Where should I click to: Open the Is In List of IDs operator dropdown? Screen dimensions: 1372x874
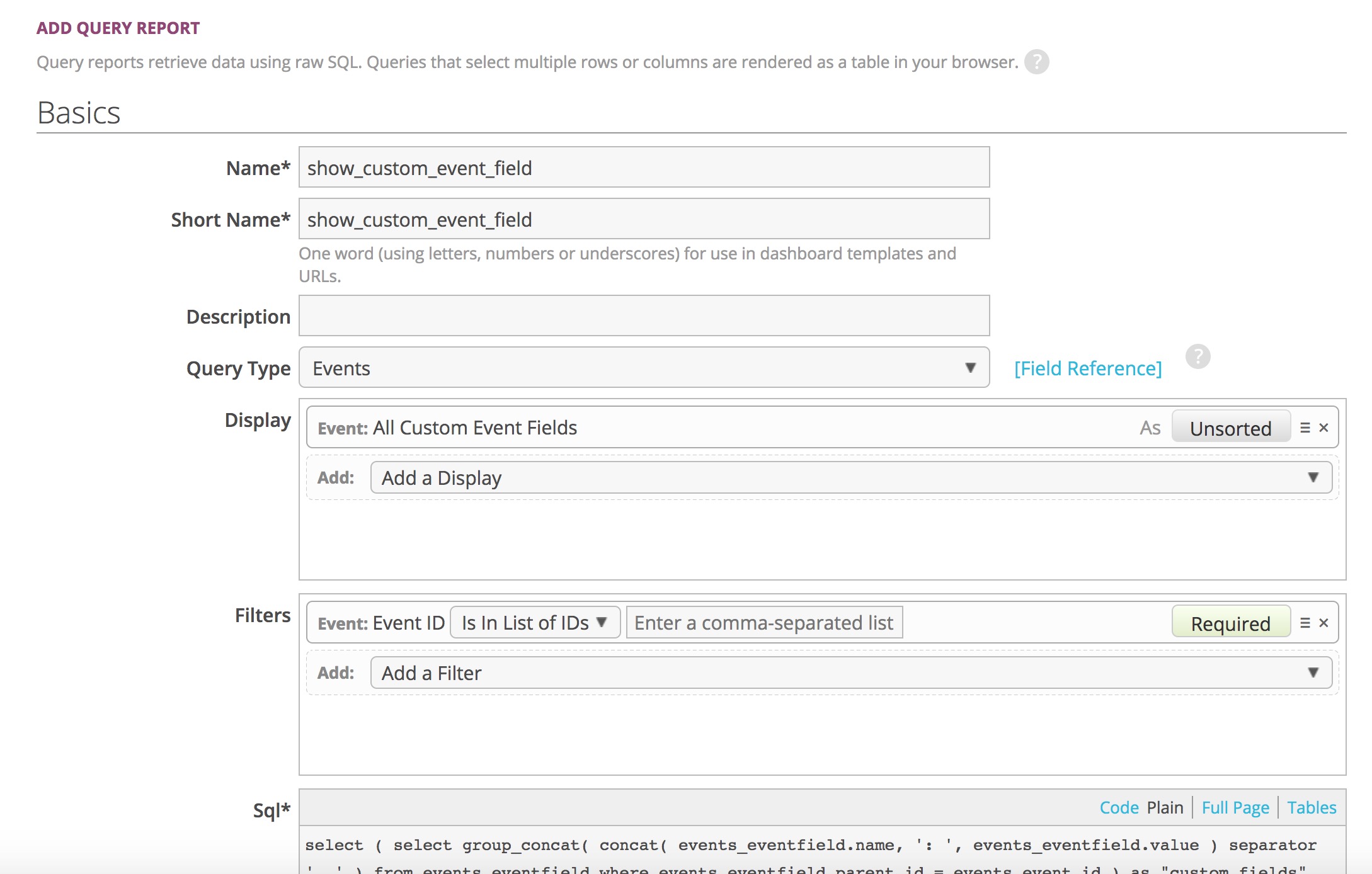point(535,623)
